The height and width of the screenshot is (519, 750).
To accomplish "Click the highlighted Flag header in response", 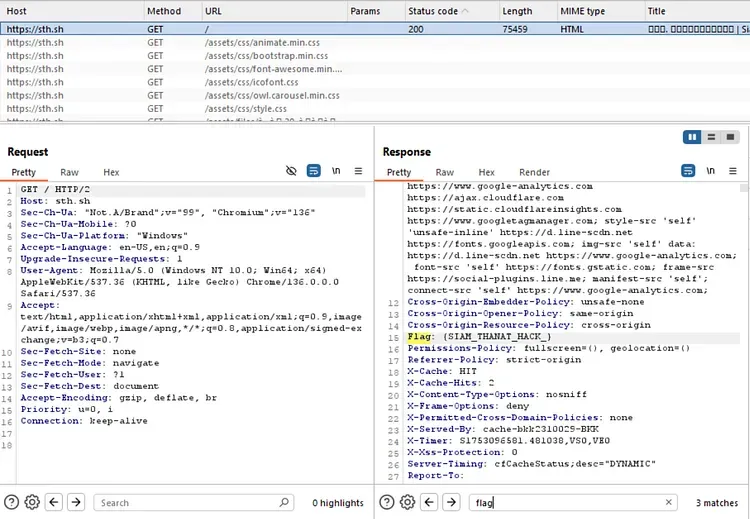I will point(419,337).
